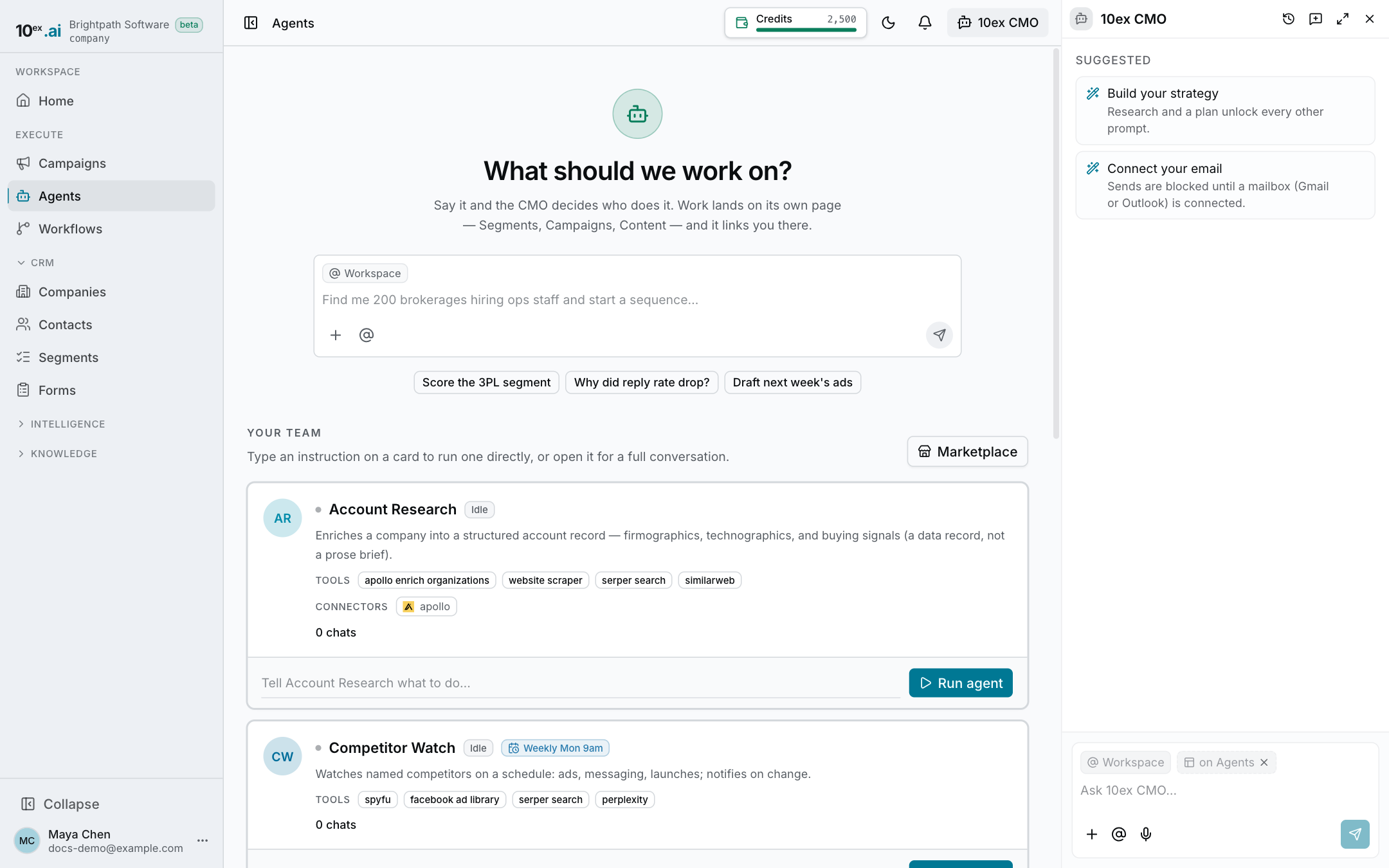The height and width of the screenshot is (868, 1389).
Task: Add an attachment with the main prompt plus icon
Action: point(336,335)
